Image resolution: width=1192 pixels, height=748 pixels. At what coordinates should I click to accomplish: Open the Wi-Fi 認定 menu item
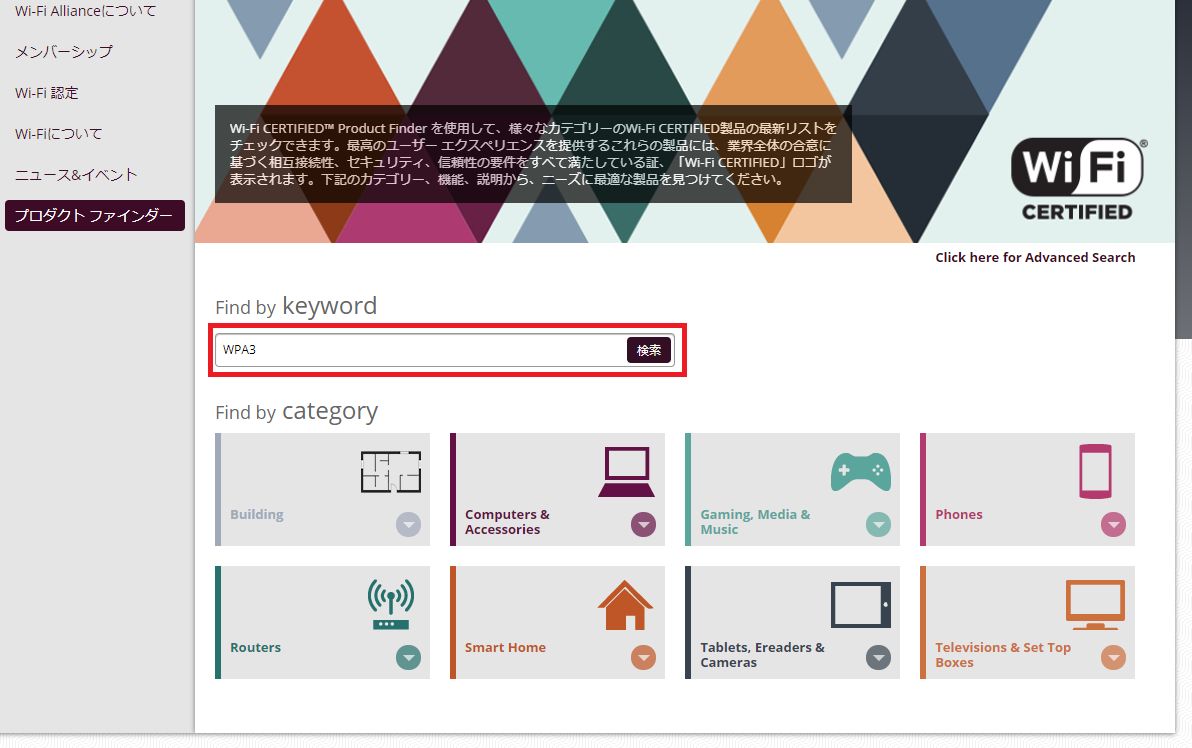(x=46, y=93)
